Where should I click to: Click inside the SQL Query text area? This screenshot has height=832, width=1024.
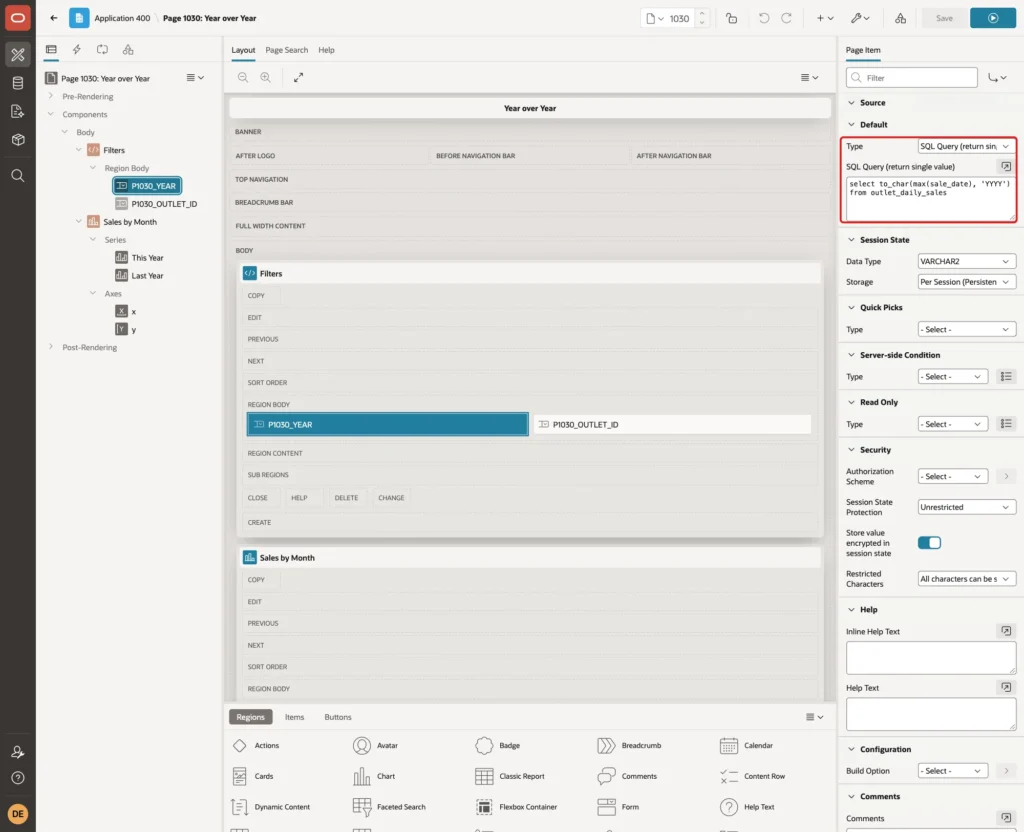point(931,199)
